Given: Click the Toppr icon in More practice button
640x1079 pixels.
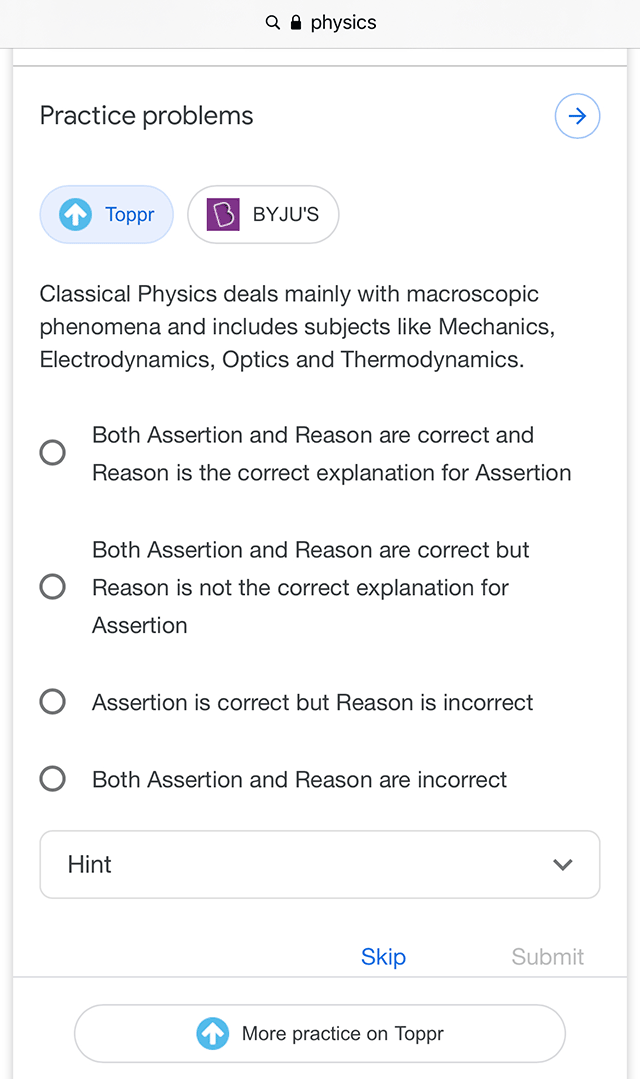Looking at the screenshot, I should 213,1033.
